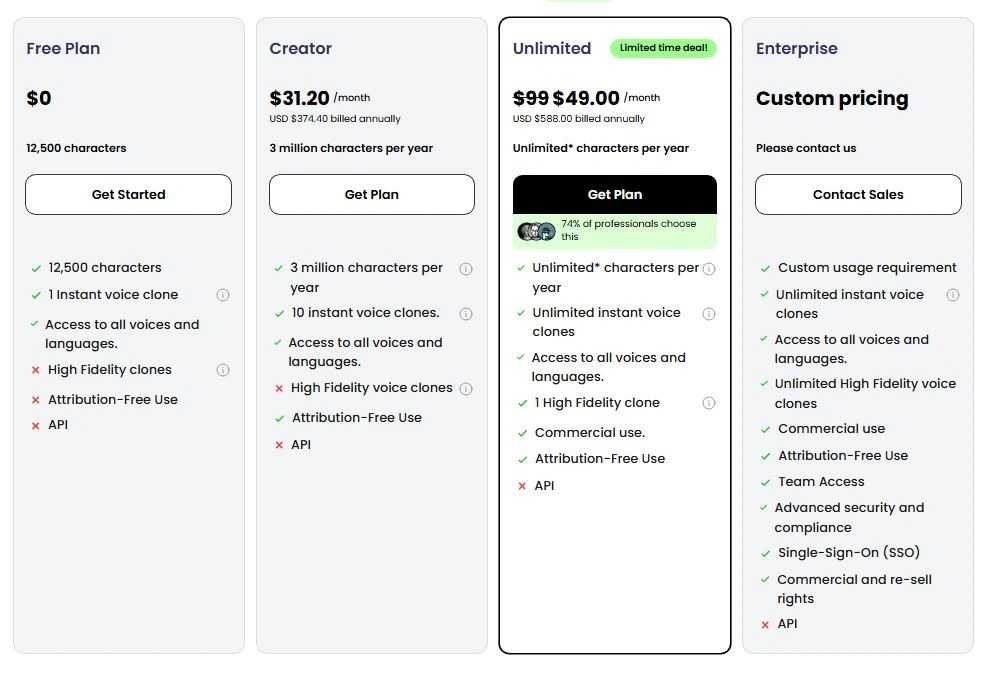Click the green checkmark beside Team Access

[x=765, y=482]
